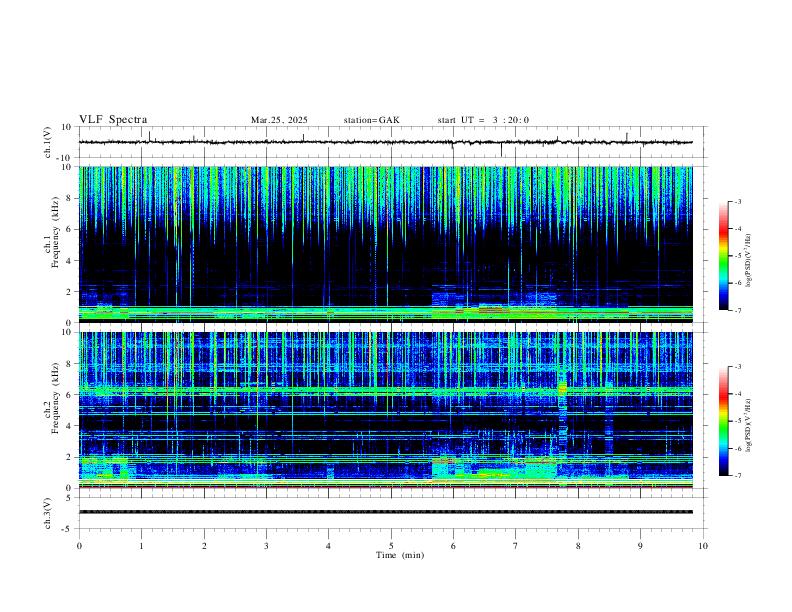
Task: Click the "2" tick on the Time axis
Action: point(204,546)
